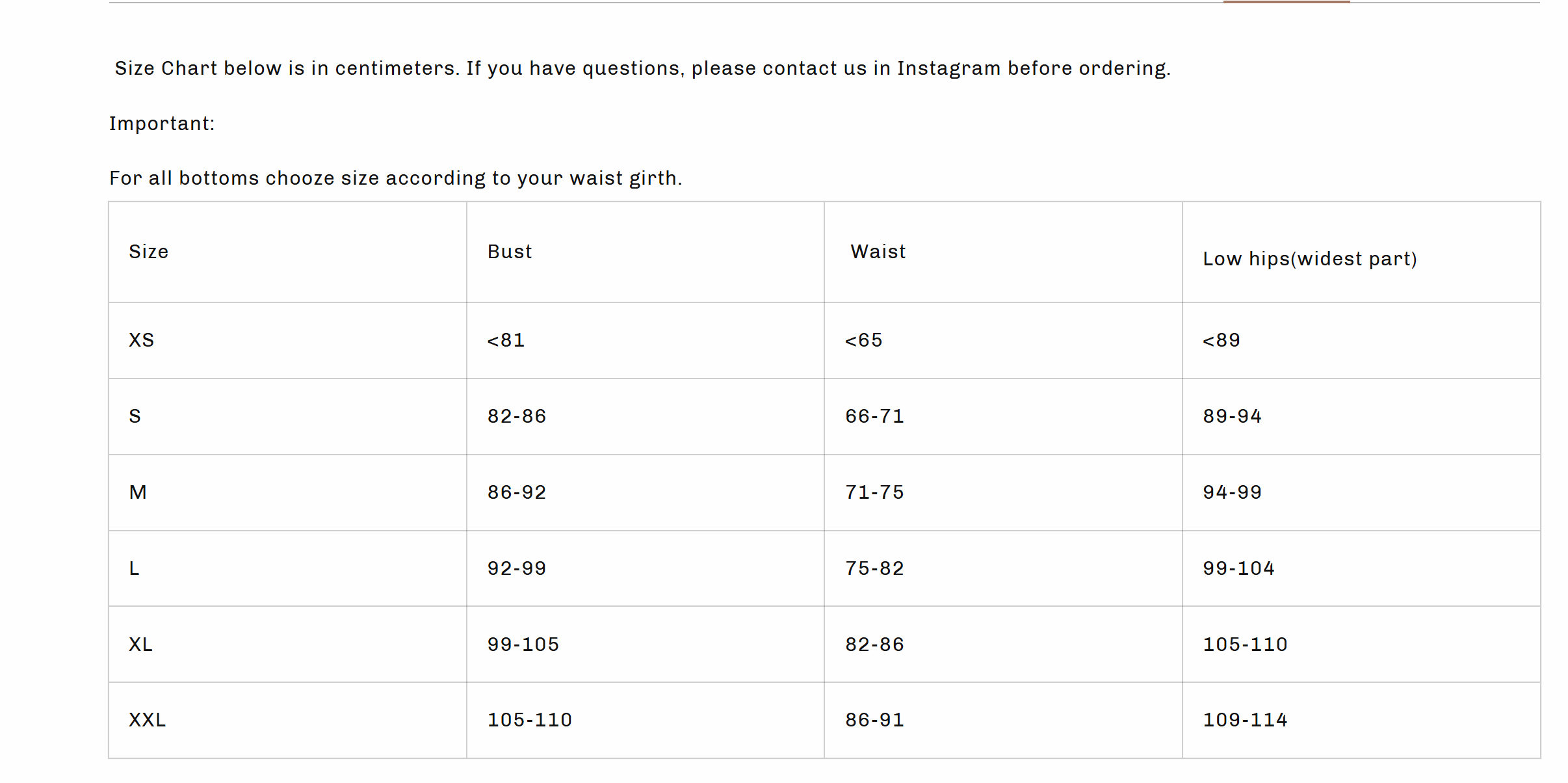Select the XS size cell
1568x783 pixels.
click(142, 340)
